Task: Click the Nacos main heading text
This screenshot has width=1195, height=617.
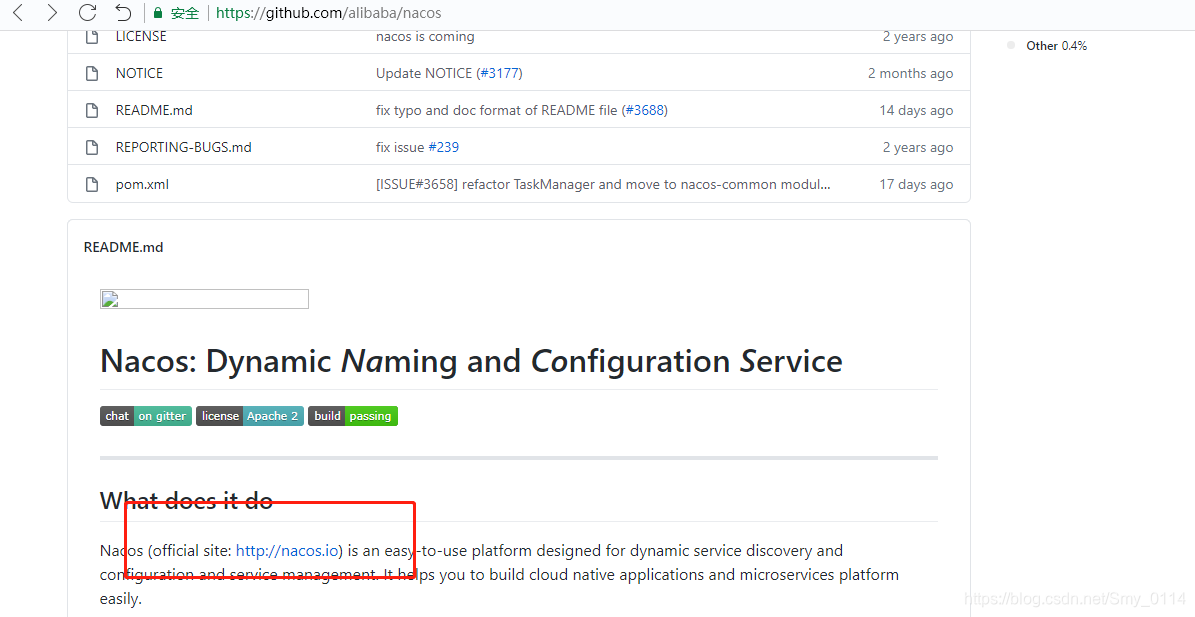Action: click(x=471, y=361)
